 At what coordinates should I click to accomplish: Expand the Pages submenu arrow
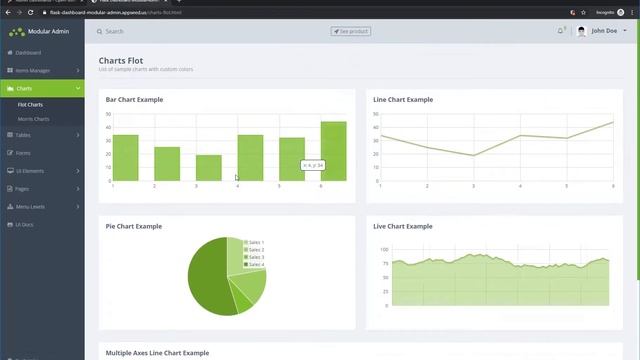click(78, 189)
